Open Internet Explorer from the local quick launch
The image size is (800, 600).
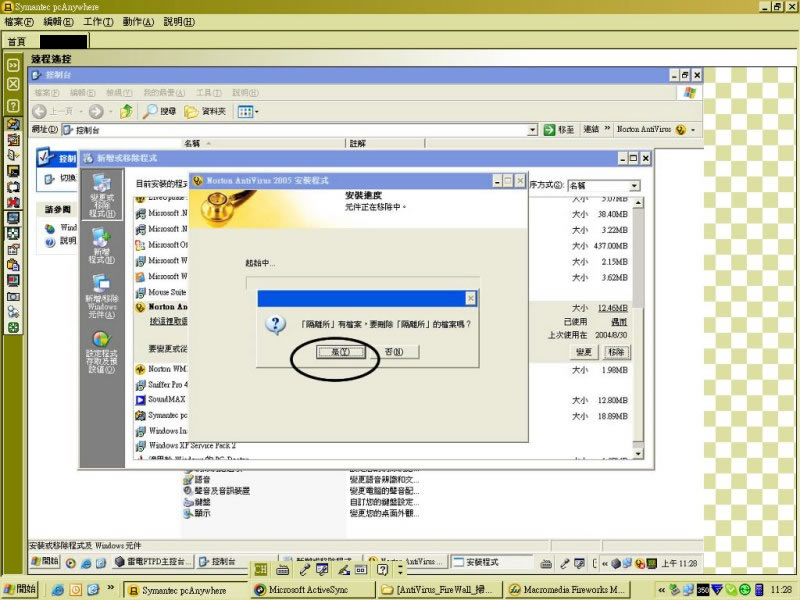tap(58, 590)
